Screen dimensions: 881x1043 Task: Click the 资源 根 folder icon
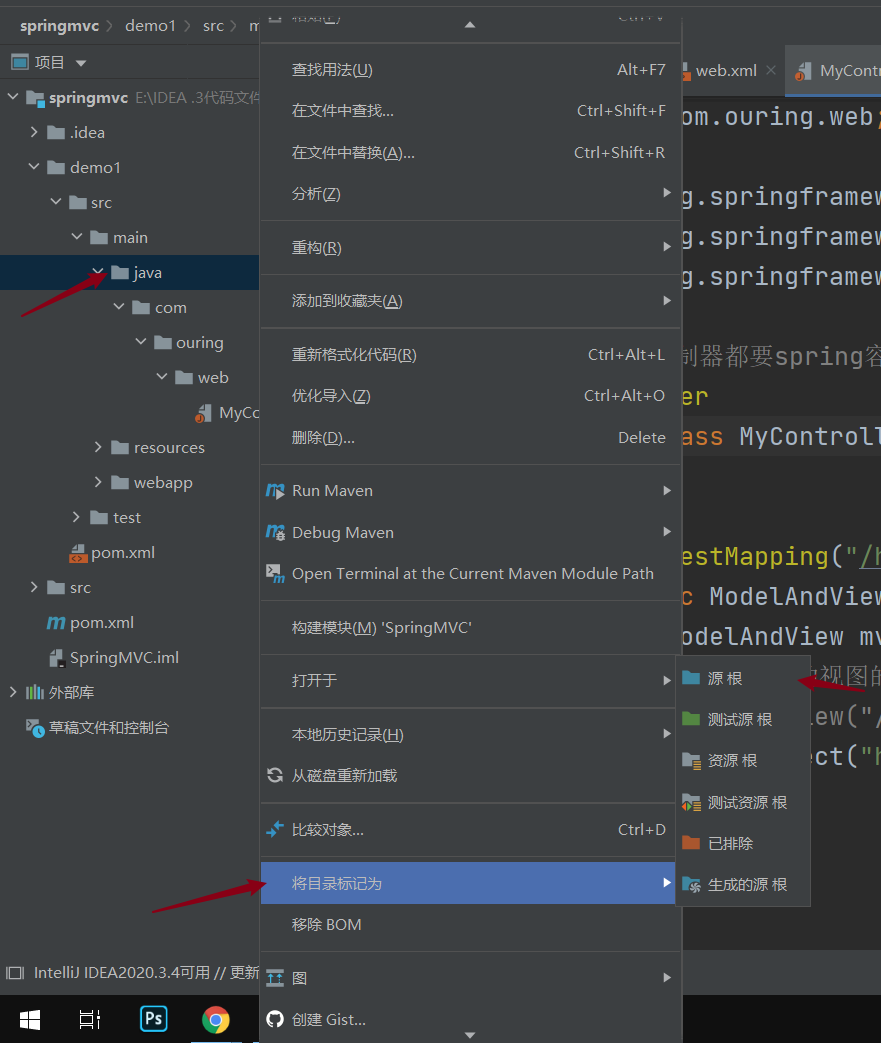tap(691, 760)
